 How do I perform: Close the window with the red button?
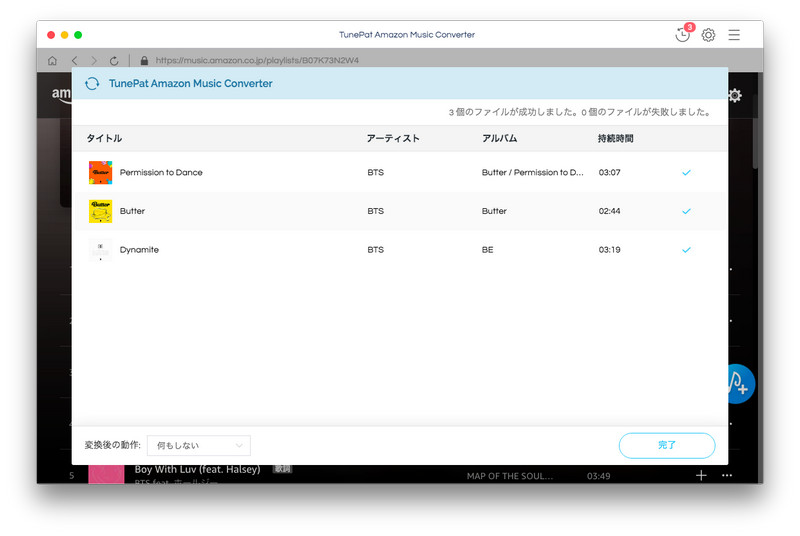click(51, 35)
